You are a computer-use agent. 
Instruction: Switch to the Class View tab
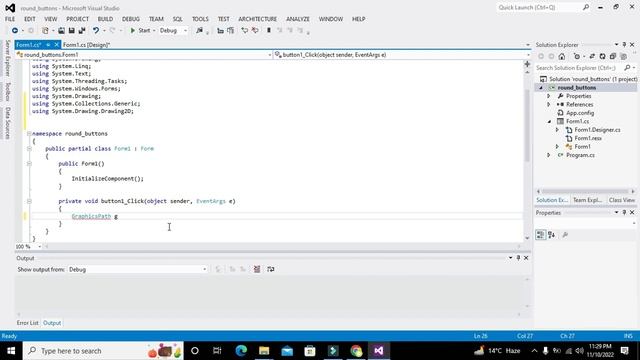[622, 200]
